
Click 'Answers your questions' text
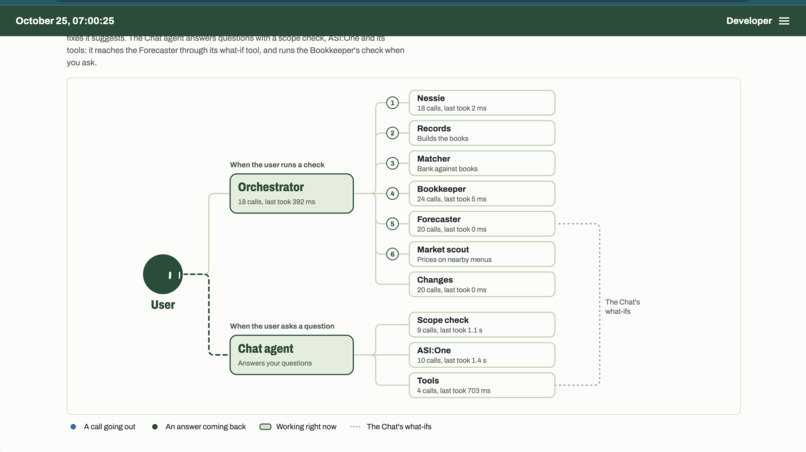[x=274, y=363]
